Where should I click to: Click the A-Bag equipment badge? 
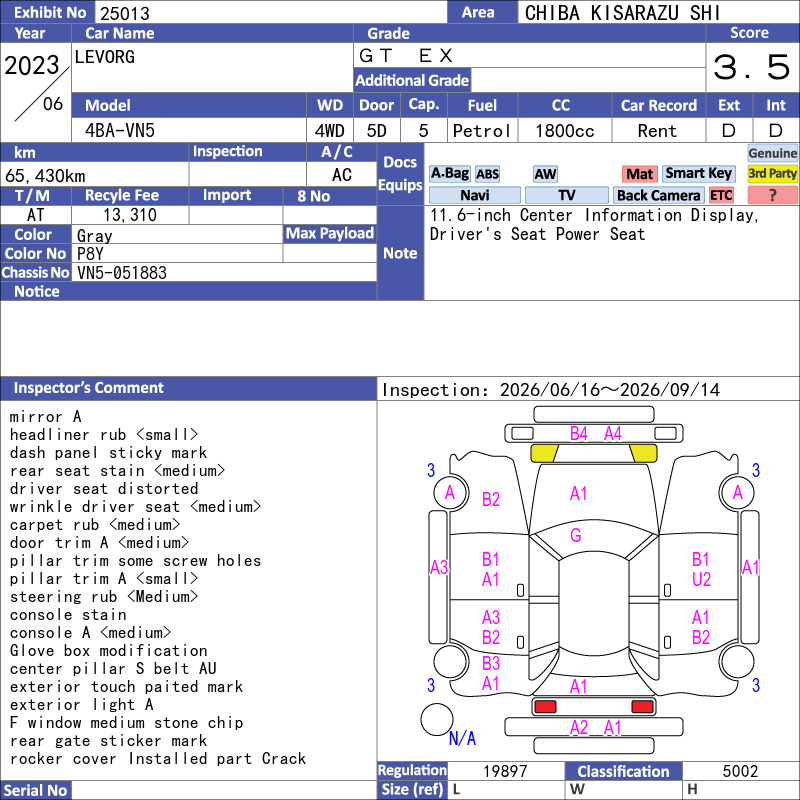[449, 173]
